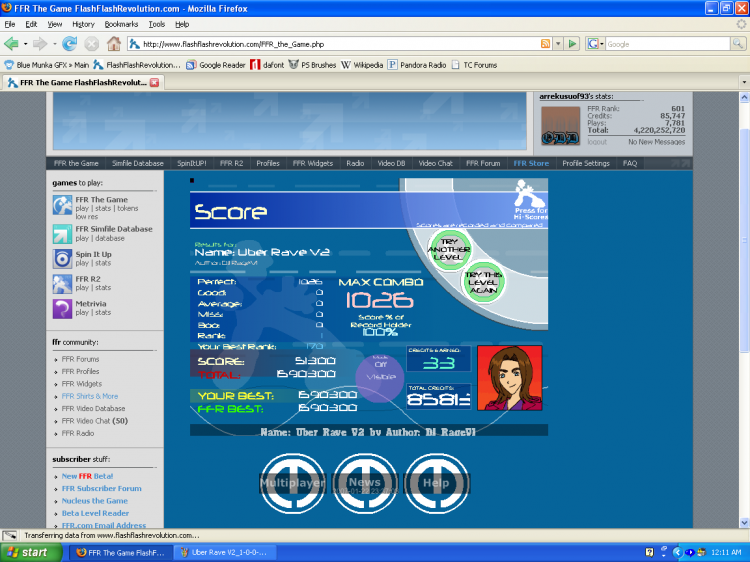The width and height of the screenshot is (750, 562).
Task: Open the Edit menu
Action: click(x=31, y=24)
